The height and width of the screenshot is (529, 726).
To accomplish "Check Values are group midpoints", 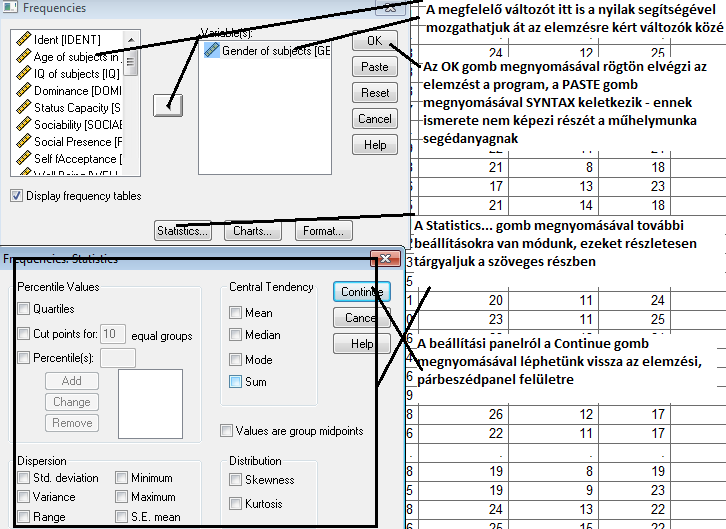I will click(x=227, y=431).
